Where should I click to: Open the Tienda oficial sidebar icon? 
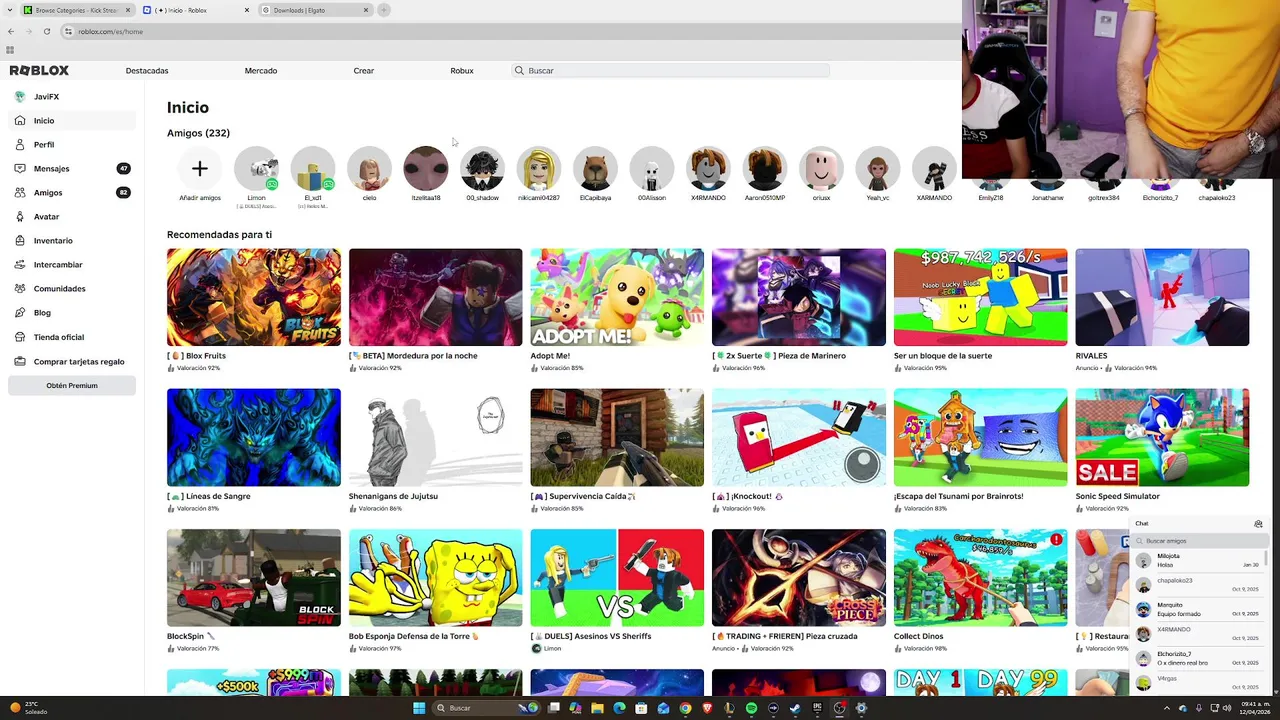pyautogui.click(x=20, y=337)
